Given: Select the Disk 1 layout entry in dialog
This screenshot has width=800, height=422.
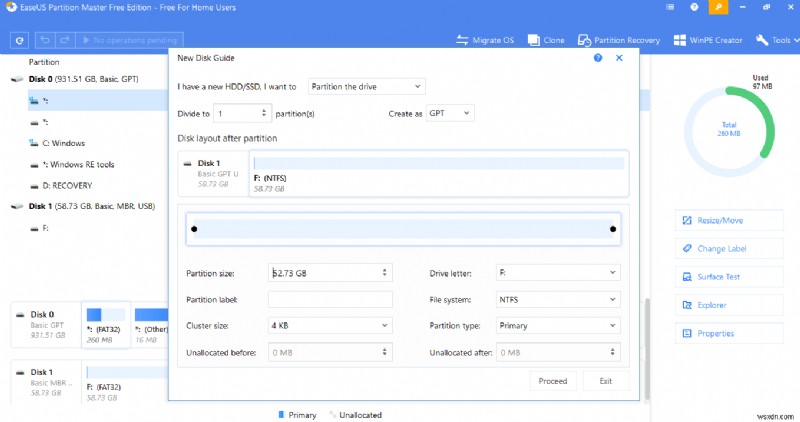Looking at the screenshot, I should point(213,173).
